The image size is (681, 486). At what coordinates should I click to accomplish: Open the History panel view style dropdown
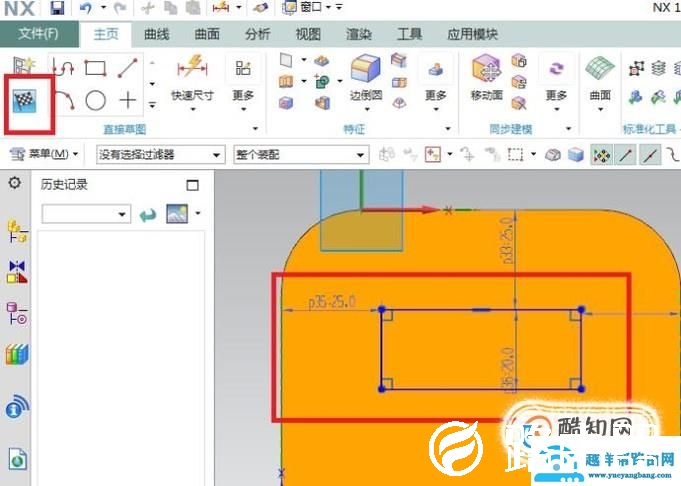click(198, 213)
